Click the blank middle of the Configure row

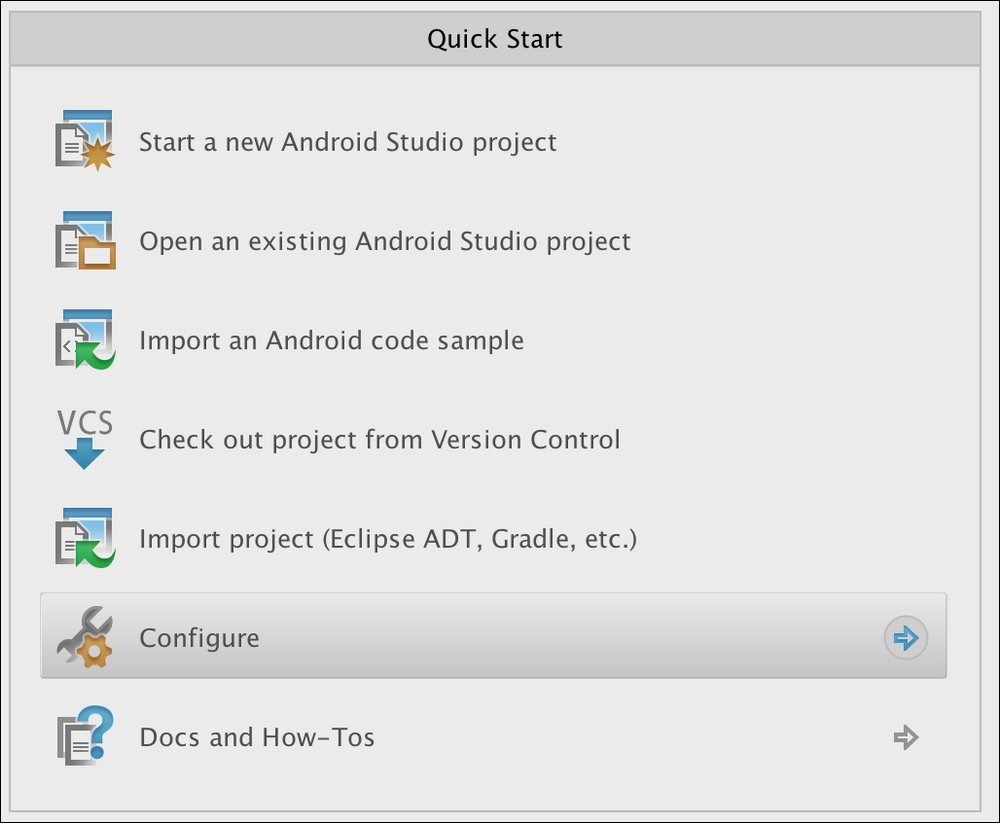pos(568,635)
